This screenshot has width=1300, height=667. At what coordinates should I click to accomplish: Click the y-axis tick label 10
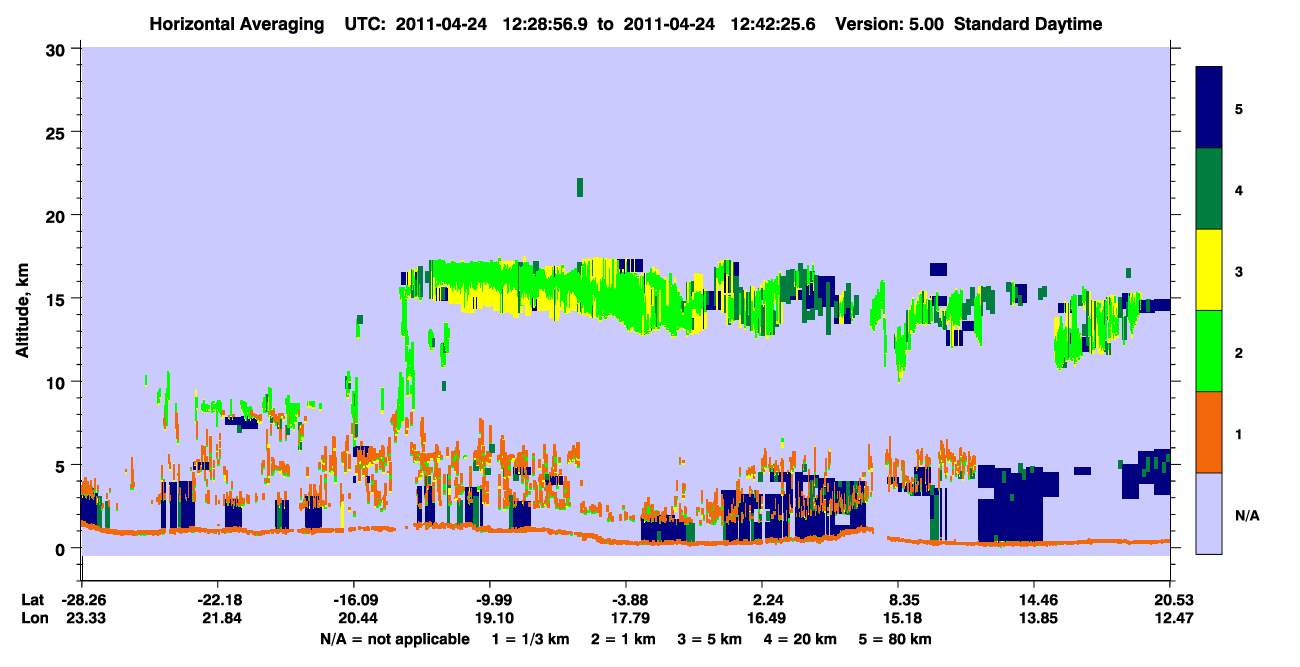(x=56, y=382)
